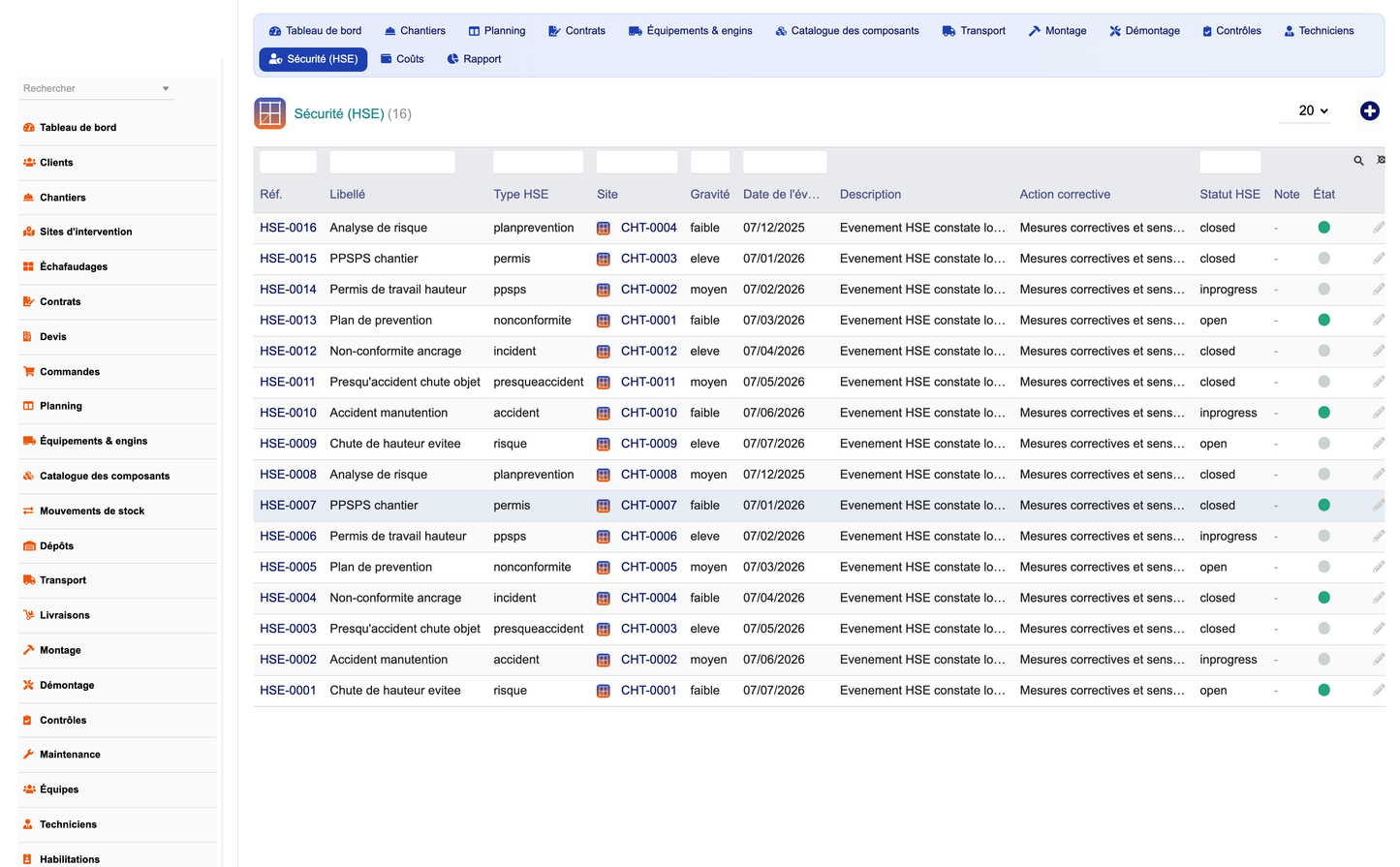Toggle the État dot for HSE-0001
The height and width of the screenshot is (867, 1400).
1324,691
